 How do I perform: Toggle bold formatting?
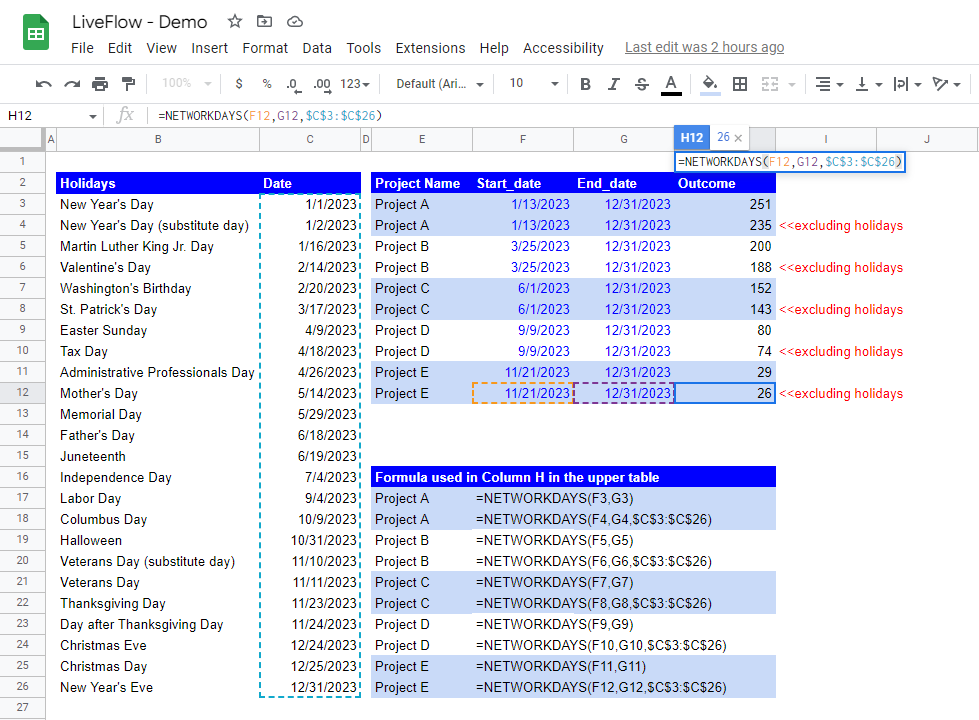pos(586,84)
